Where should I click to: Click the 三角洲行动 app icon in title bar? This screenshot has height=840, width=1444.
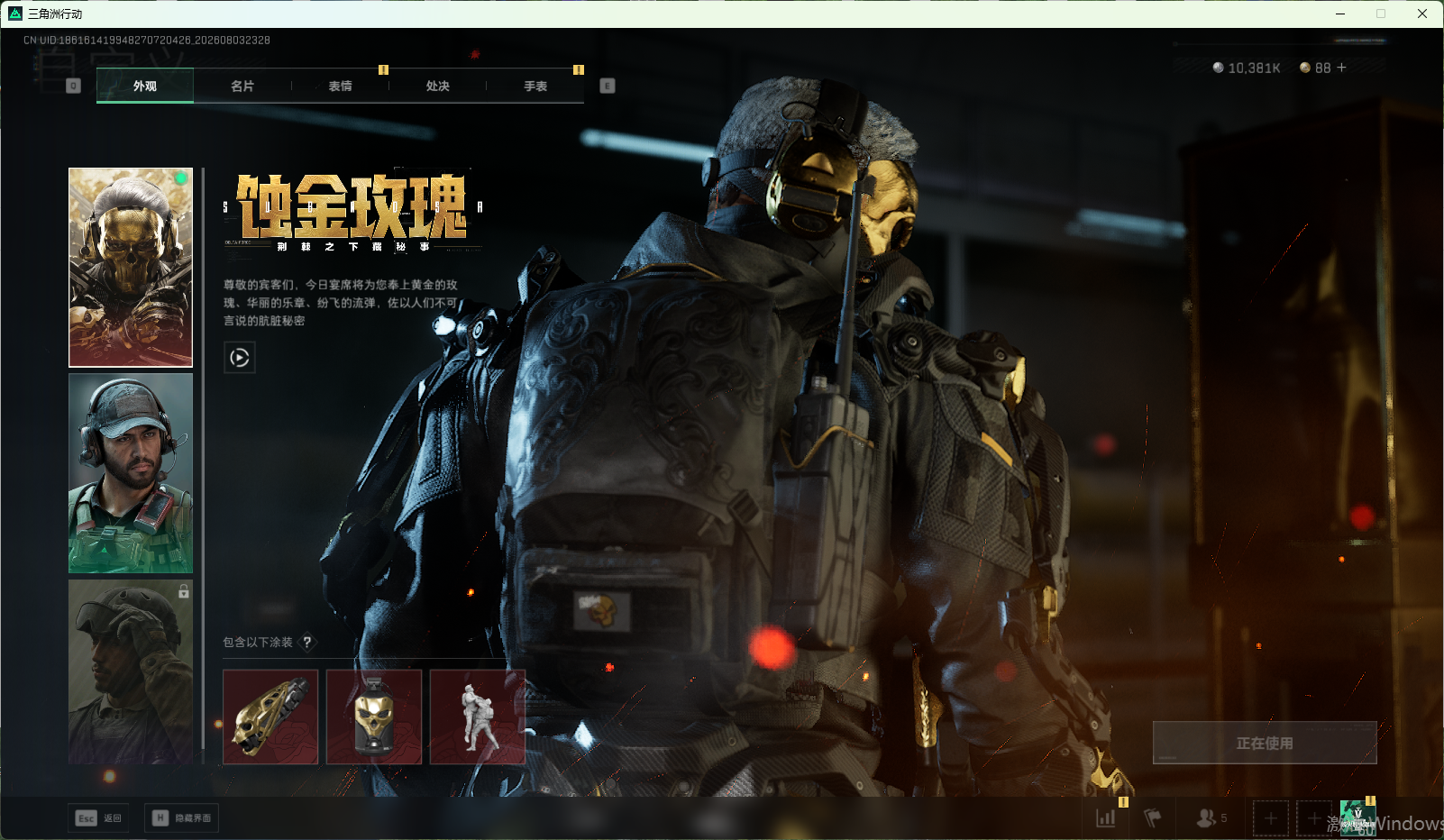[14, 14]
